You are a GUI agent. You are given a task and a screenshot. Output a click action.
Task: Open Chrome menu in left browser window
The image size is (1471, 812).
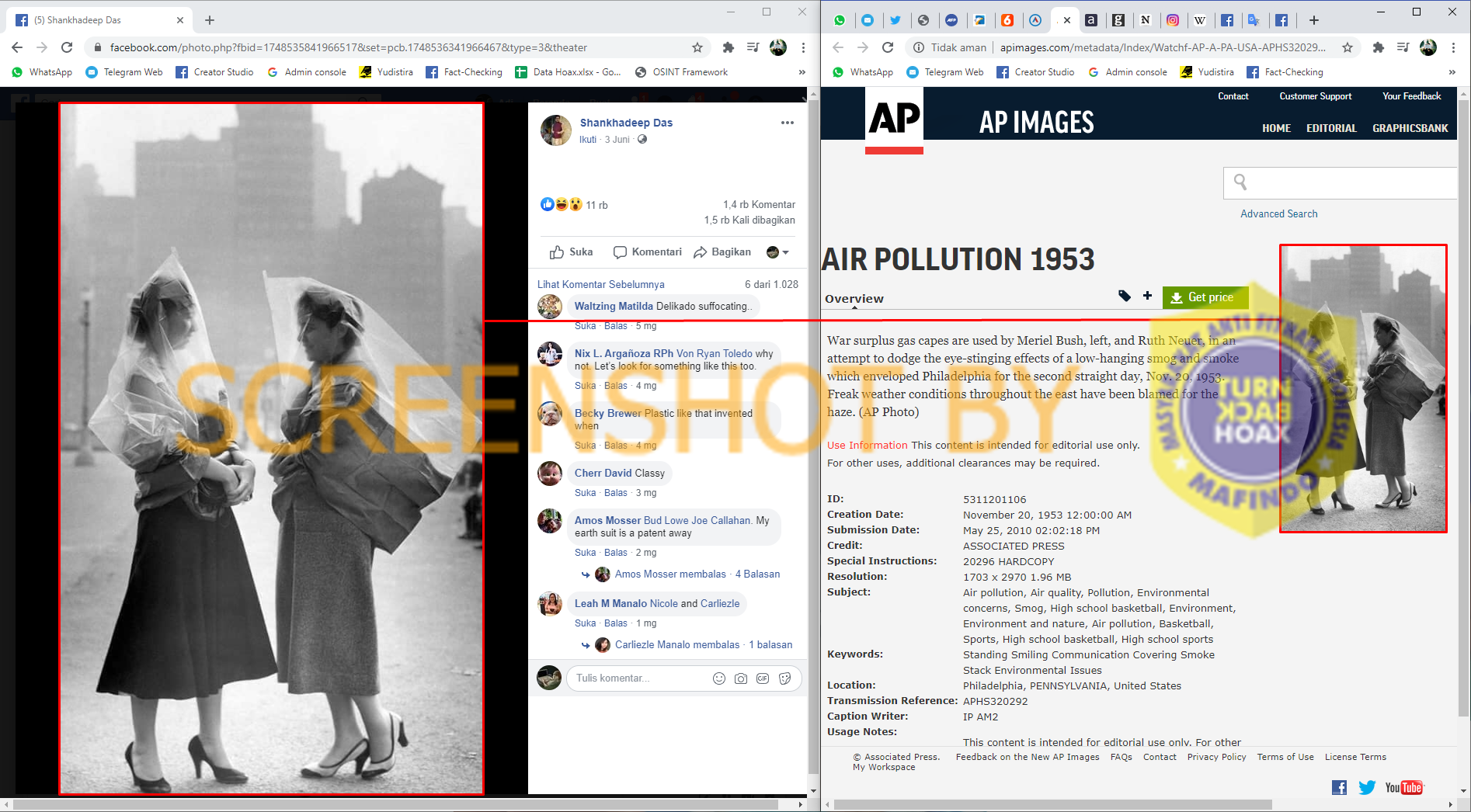(803, 47)
